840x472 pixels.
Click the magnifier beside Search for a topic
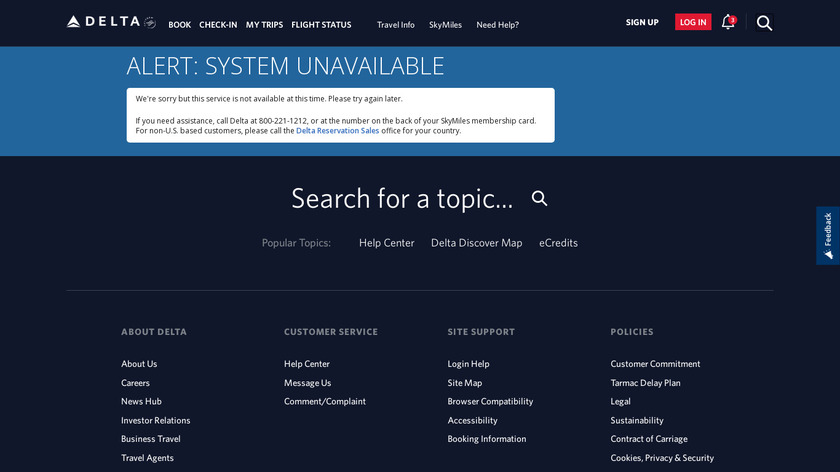coord(539,199)
